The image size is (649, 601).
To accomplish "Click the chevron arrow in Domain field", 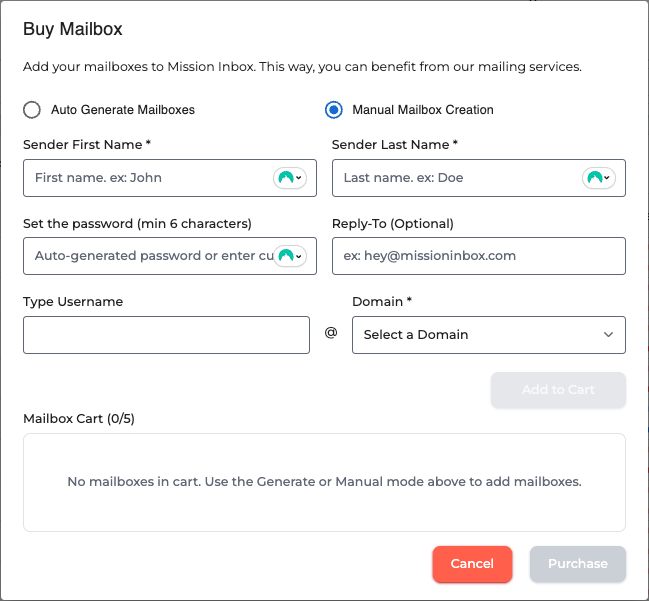I will pos(608,335).
